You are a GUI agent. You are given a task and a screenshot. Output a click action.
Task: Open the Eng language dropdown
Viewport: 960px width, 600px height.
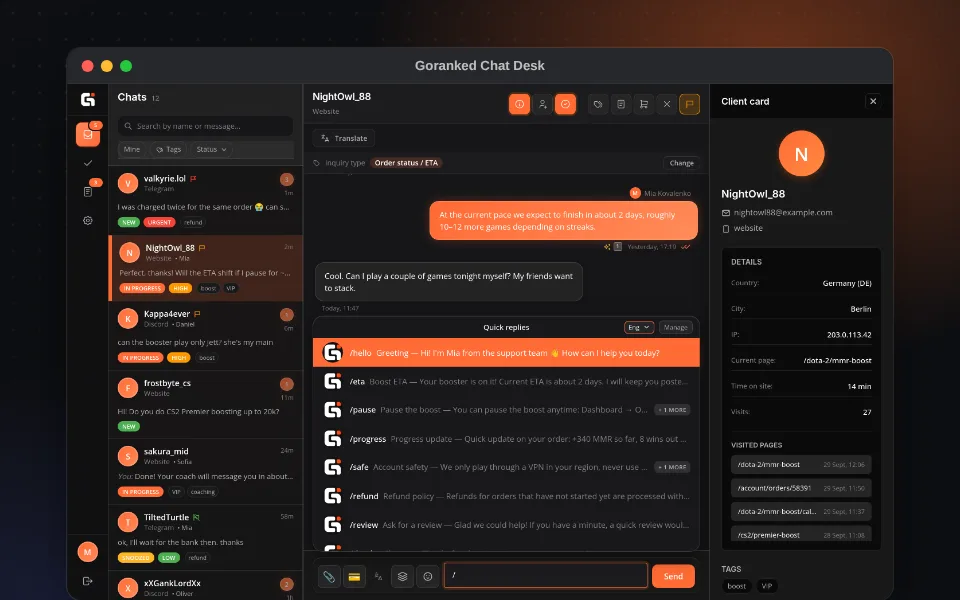click(639, 328)
